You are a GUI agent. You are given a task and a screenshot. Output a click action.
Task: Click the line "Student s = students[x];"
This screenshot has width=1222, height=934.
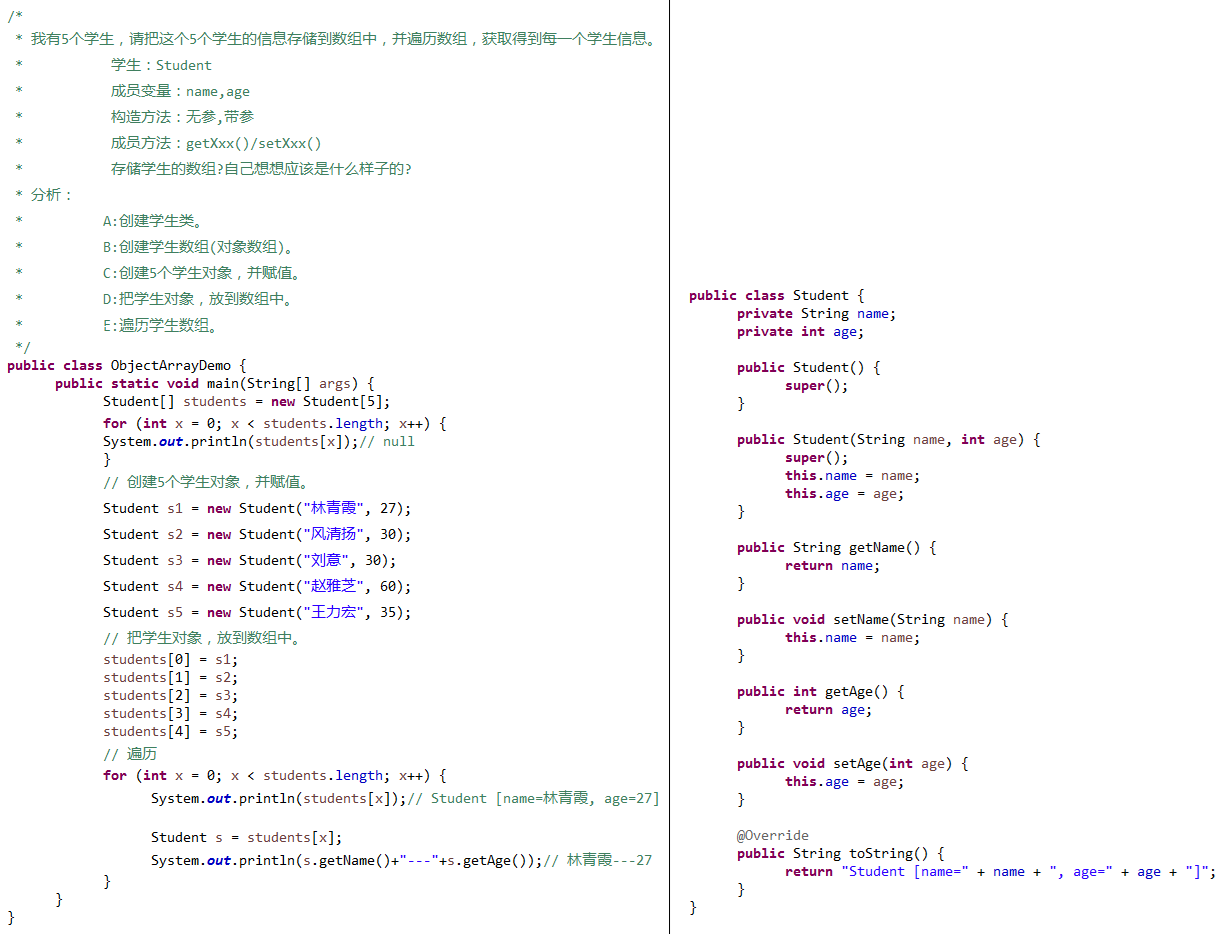click(x=246, y=837)
